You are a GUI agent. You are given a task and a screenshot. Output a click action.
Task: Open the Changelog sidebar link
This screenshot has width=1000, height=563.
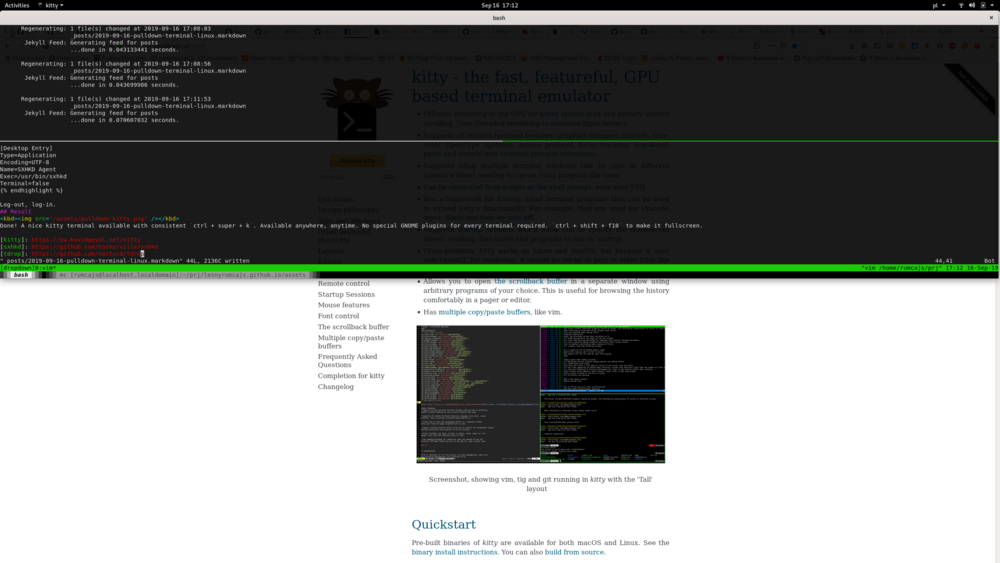click(335, 387)
